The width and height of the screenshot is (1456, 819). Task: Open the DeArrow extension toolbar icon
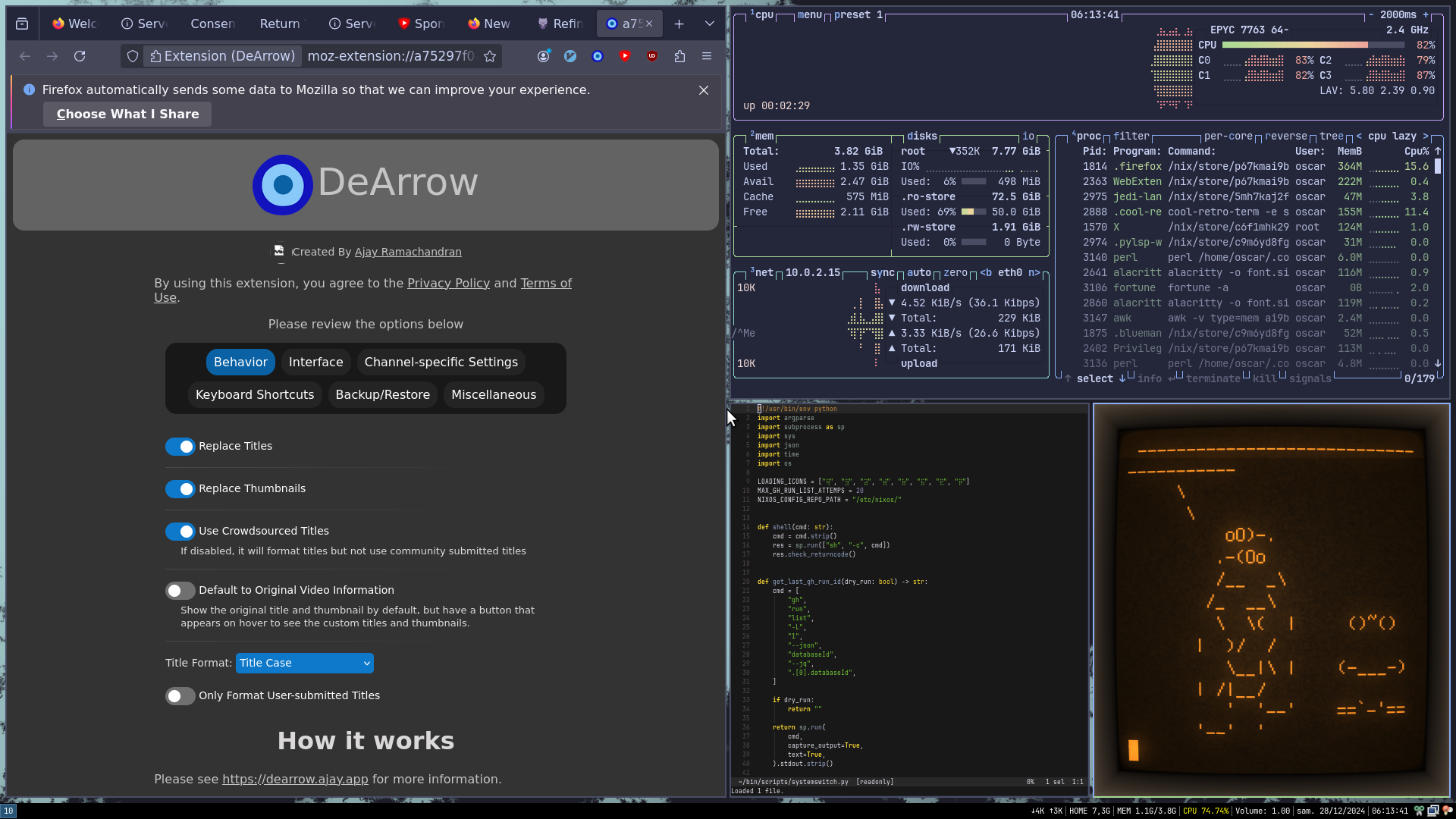[x=598, y=56]
